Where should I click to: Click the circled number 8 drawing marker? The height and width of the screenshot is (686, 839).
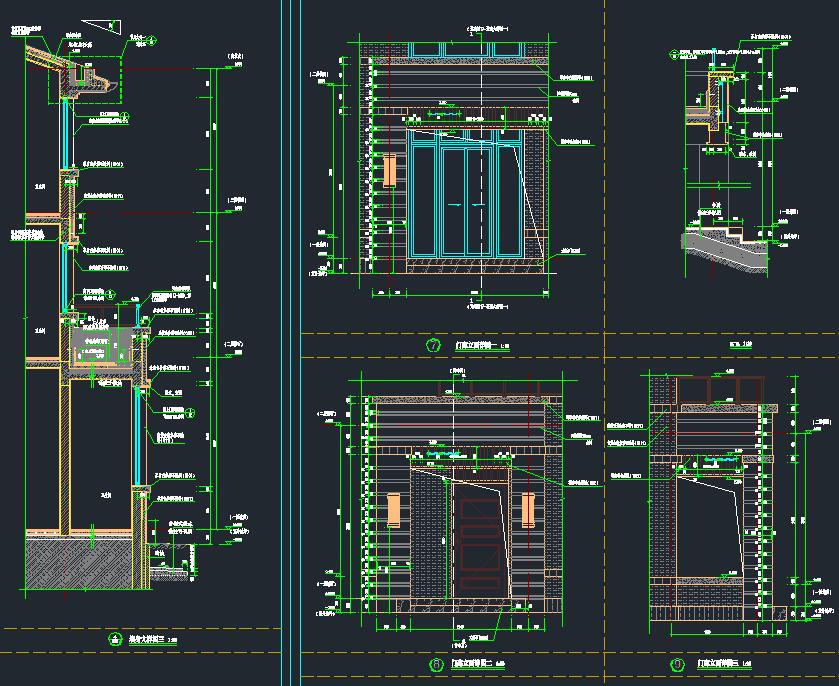point(435,664)
